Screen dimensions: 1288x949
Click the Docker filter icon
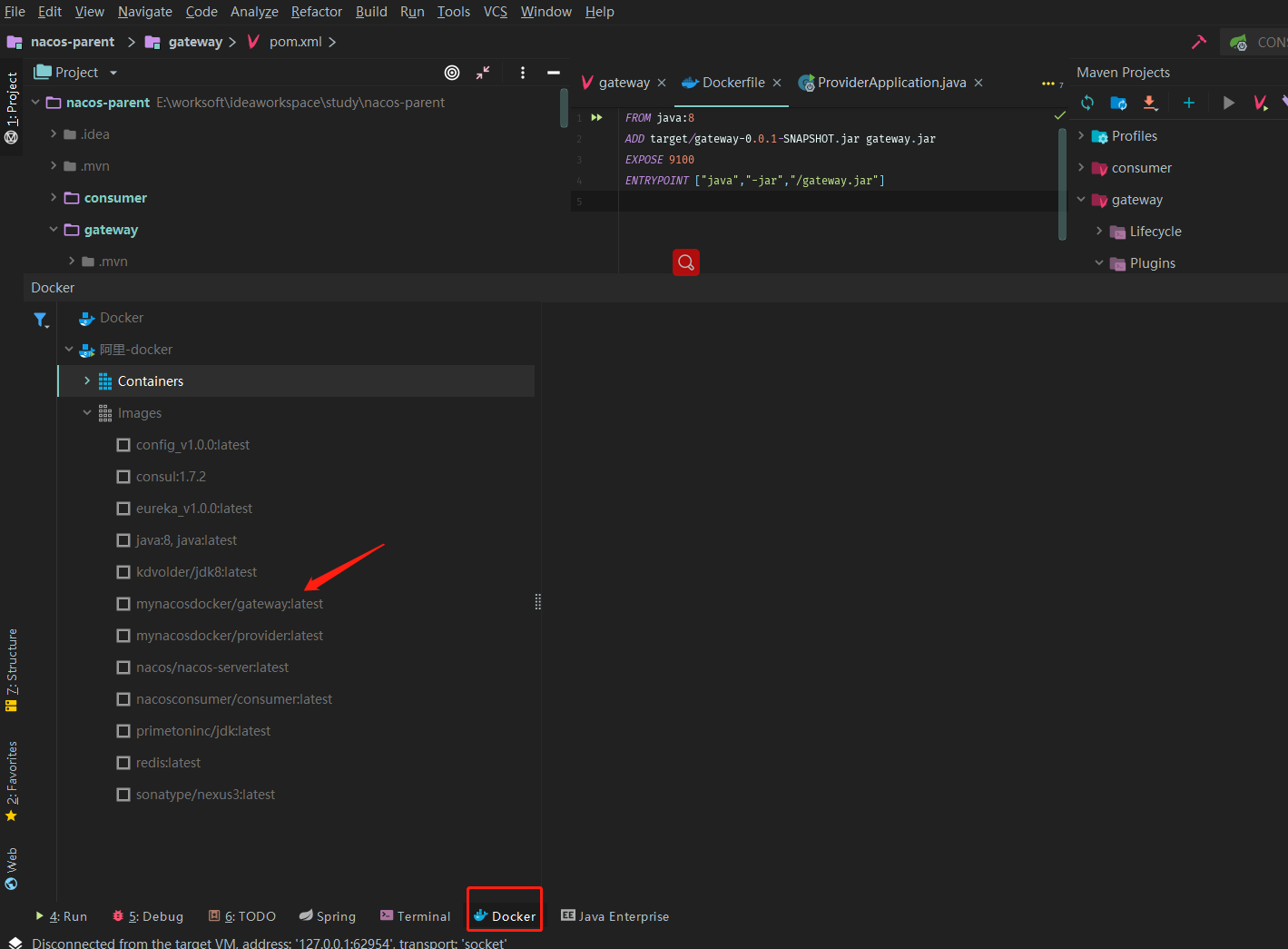tap(41, 320)
